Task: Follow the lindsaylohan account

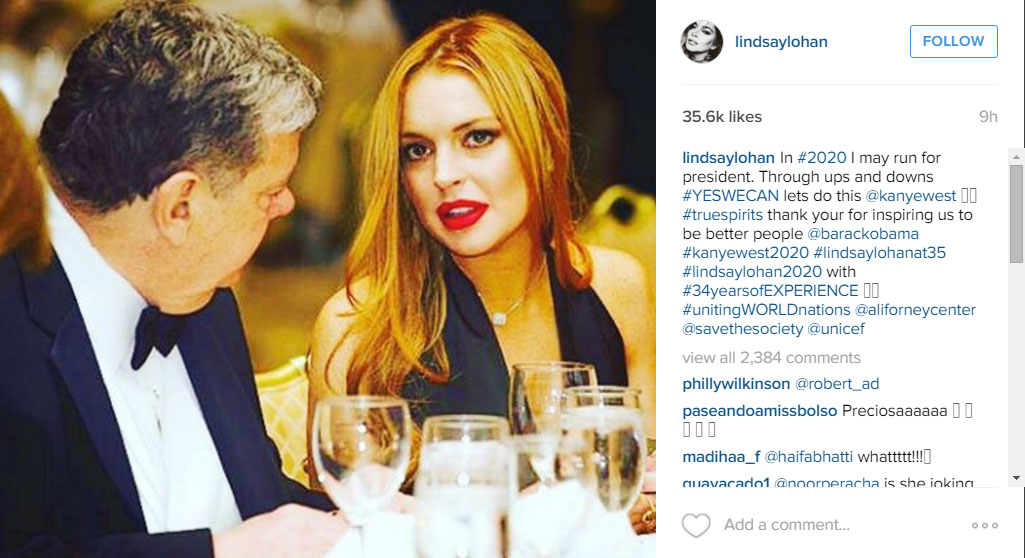Action: click(x=953, y=41)
